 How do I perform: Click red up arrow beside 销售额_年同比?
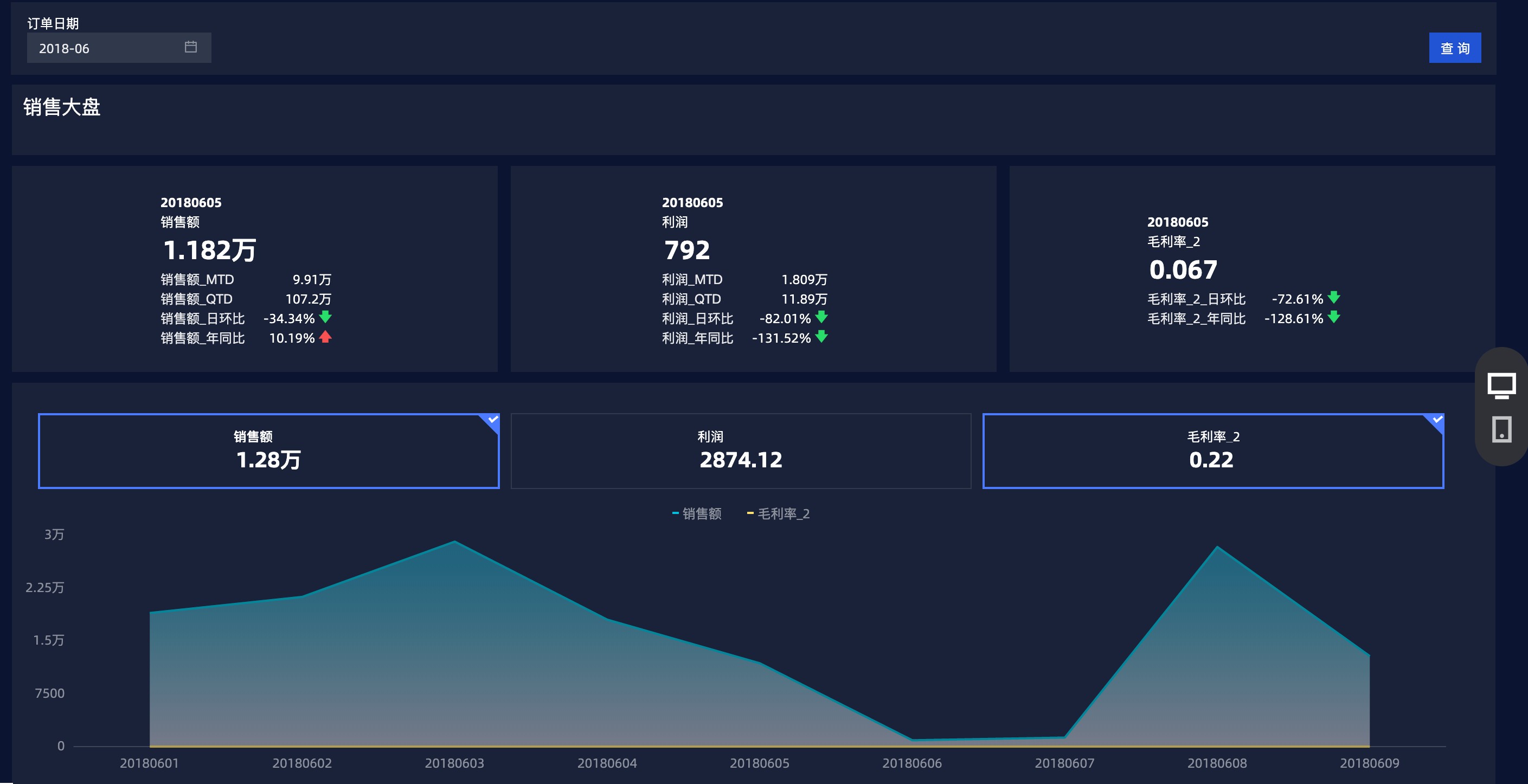[x=325, y=337]
